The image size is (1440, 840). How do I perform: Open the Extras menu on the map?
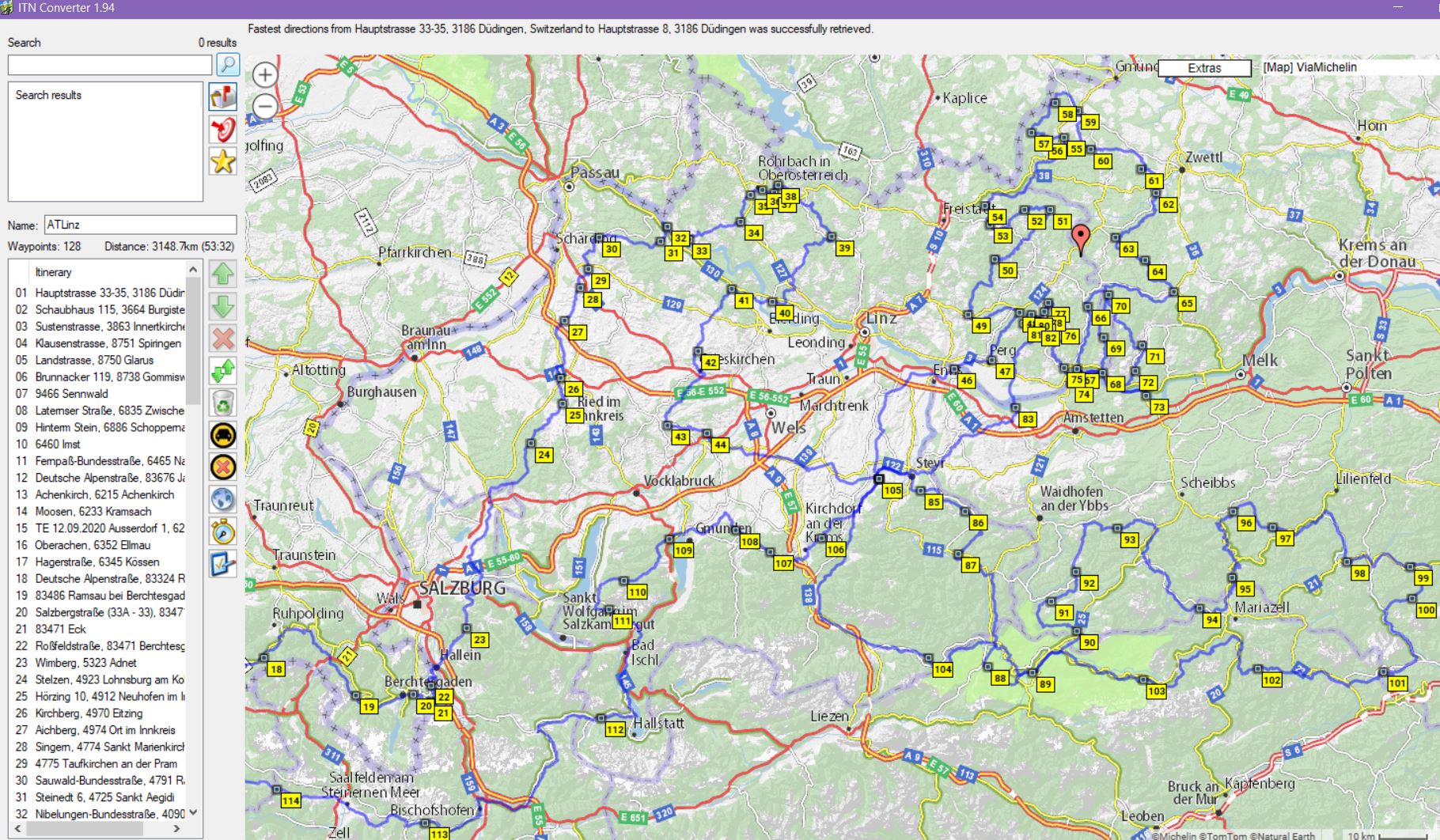[1203, 68]
